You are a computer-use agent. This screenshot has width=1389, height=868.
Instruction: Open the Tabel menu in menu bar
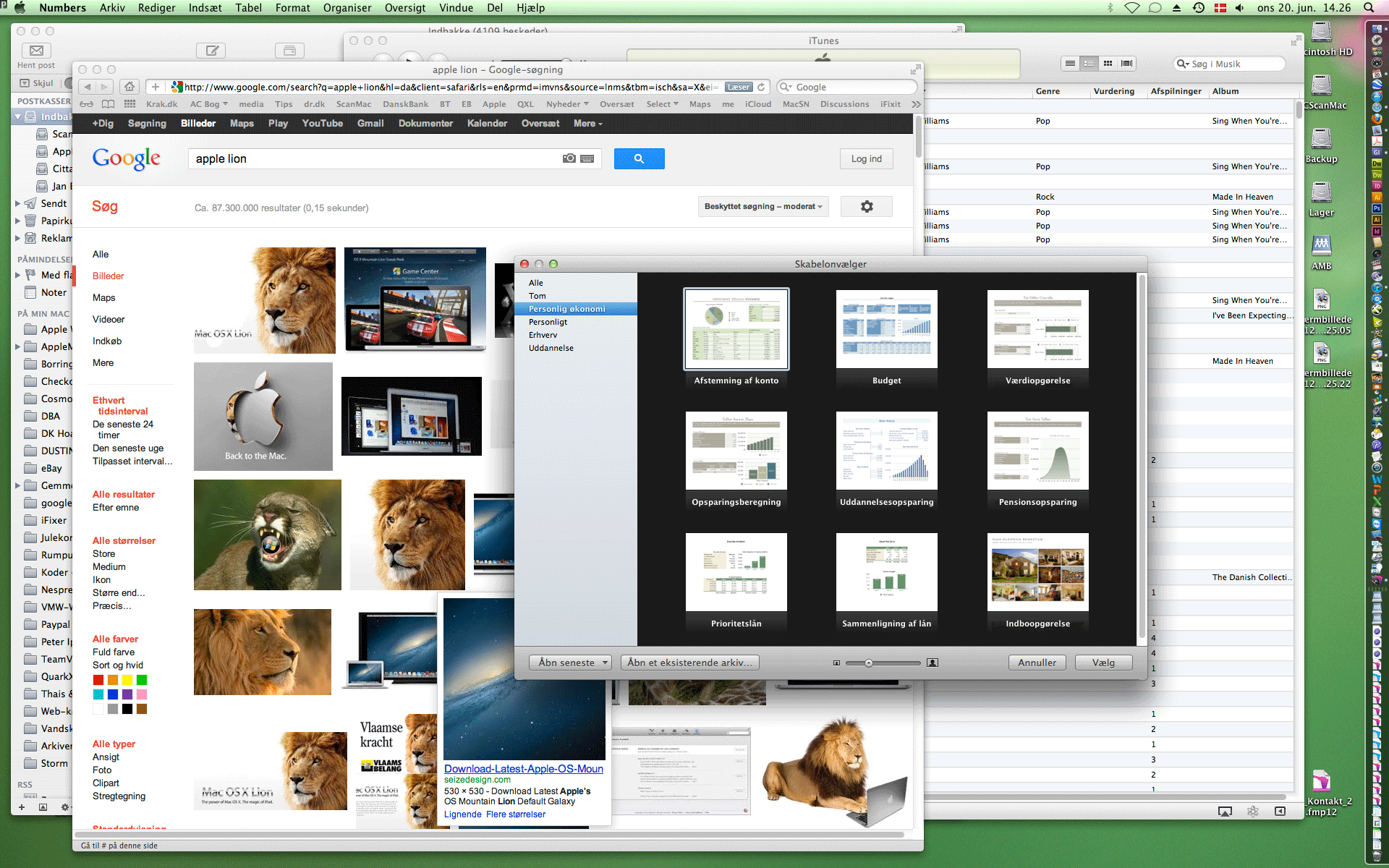pyautogui.click(x=247, y=8)
